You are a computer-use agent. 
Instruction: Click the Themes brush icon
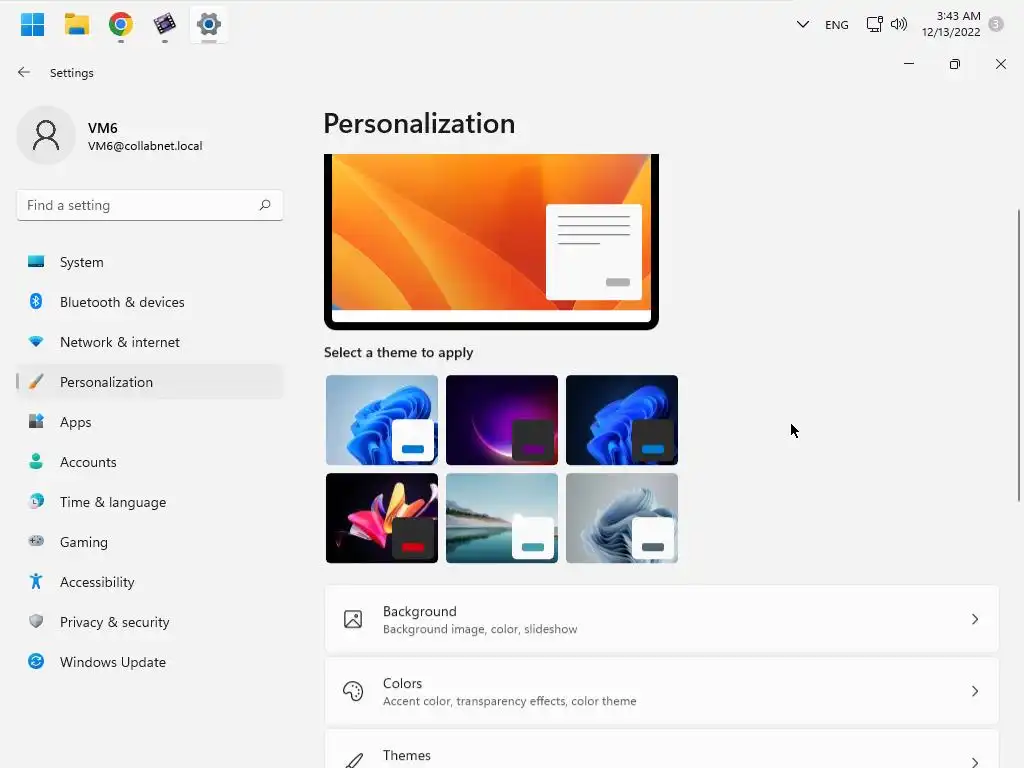pyautogui.click(x=353, y=761)
